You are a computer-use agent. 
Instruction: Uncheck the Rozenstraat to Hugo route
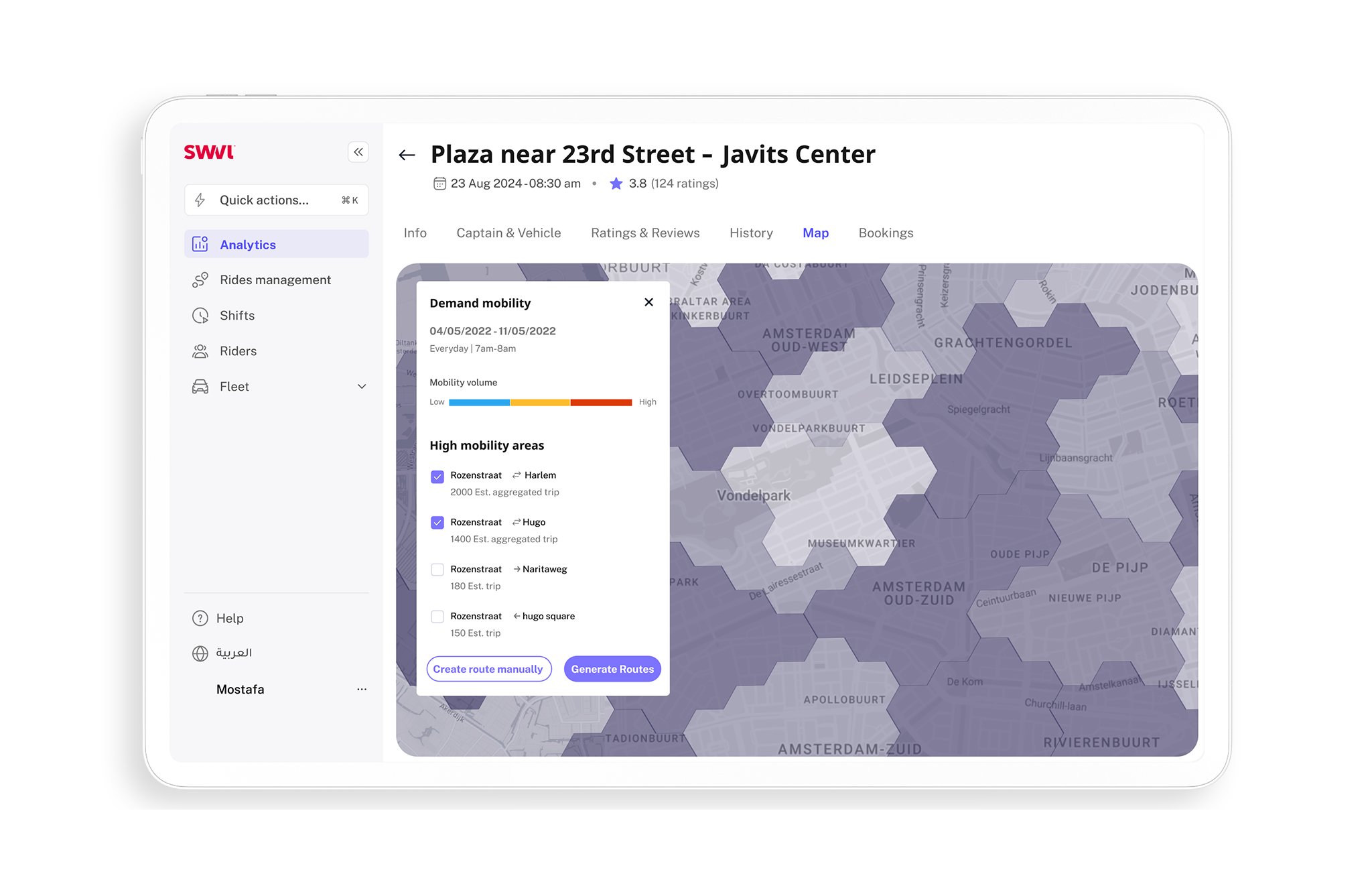[x=437, y=522]
